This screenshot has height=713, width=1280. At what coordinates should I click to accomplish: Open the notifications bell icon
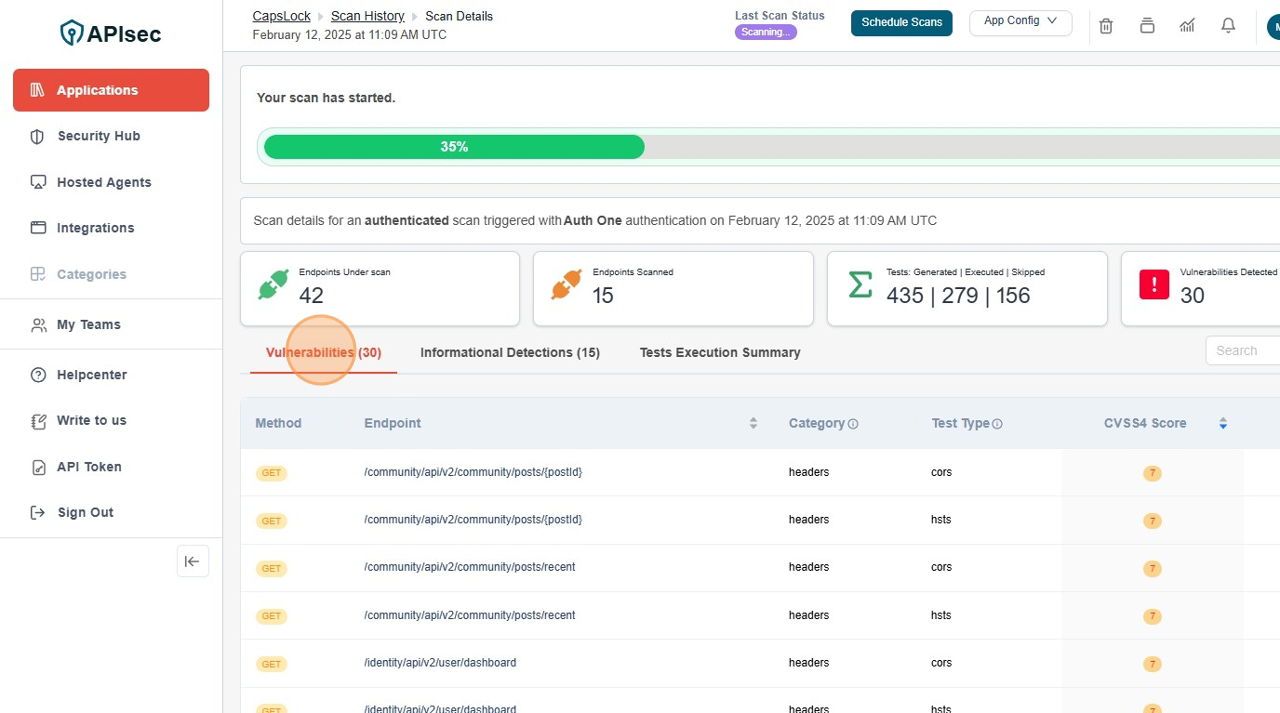[1228, 26]
